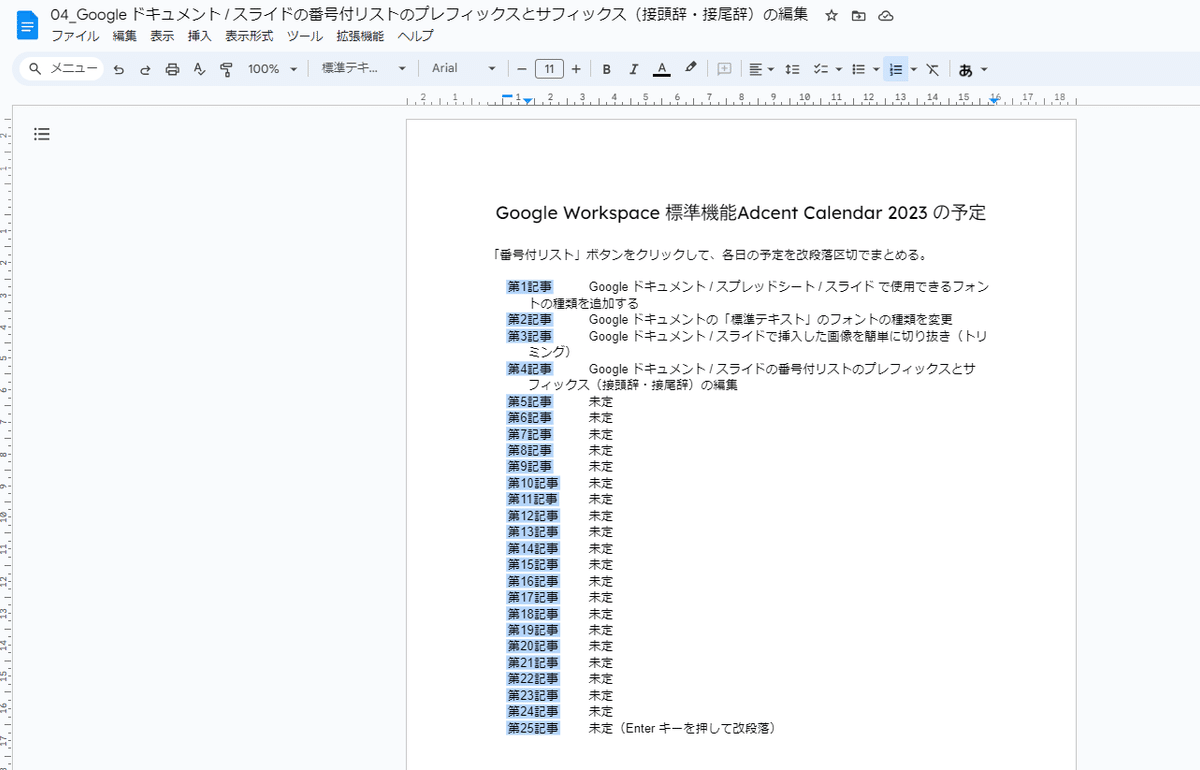Open the ファイル menu
Viewport: 1200px width, 770px height.
tap(75, 36)
